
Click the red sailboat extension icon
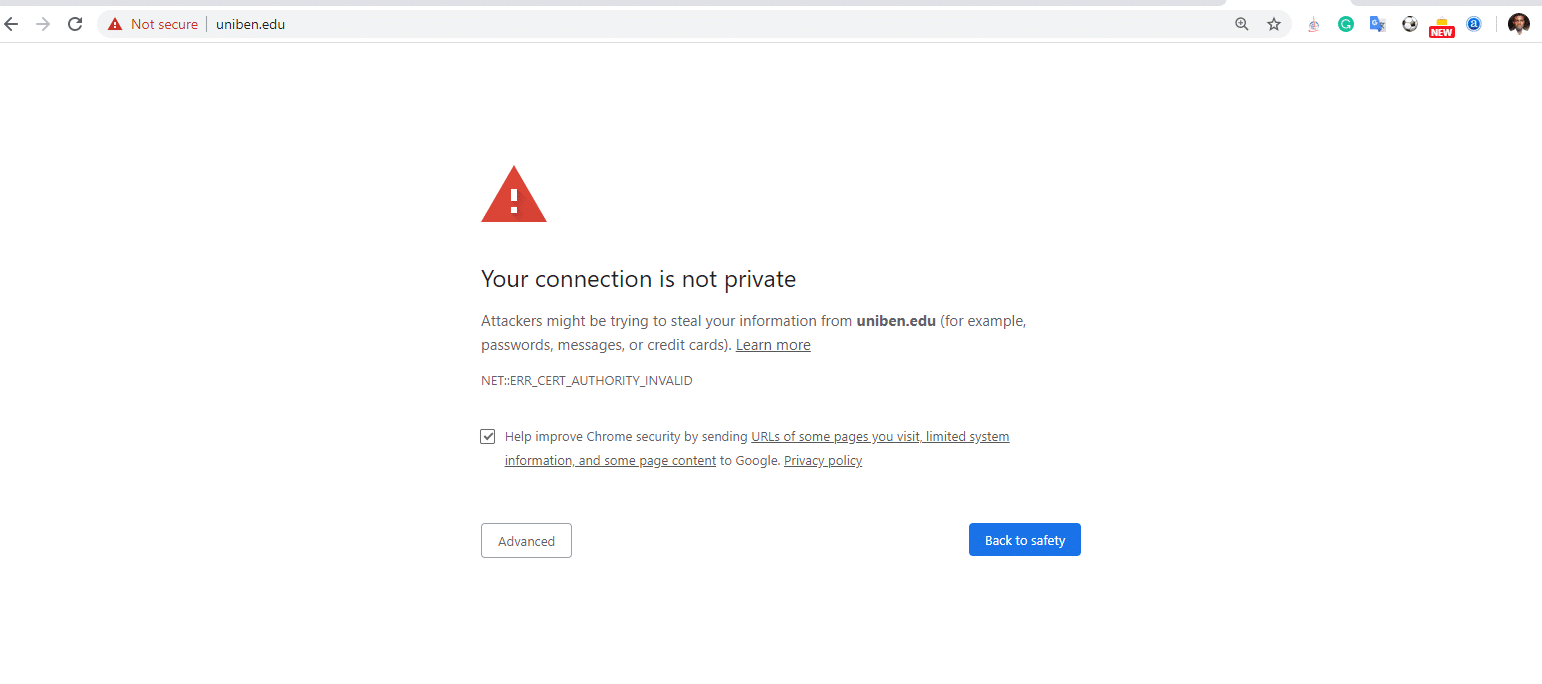point(1314,25)
